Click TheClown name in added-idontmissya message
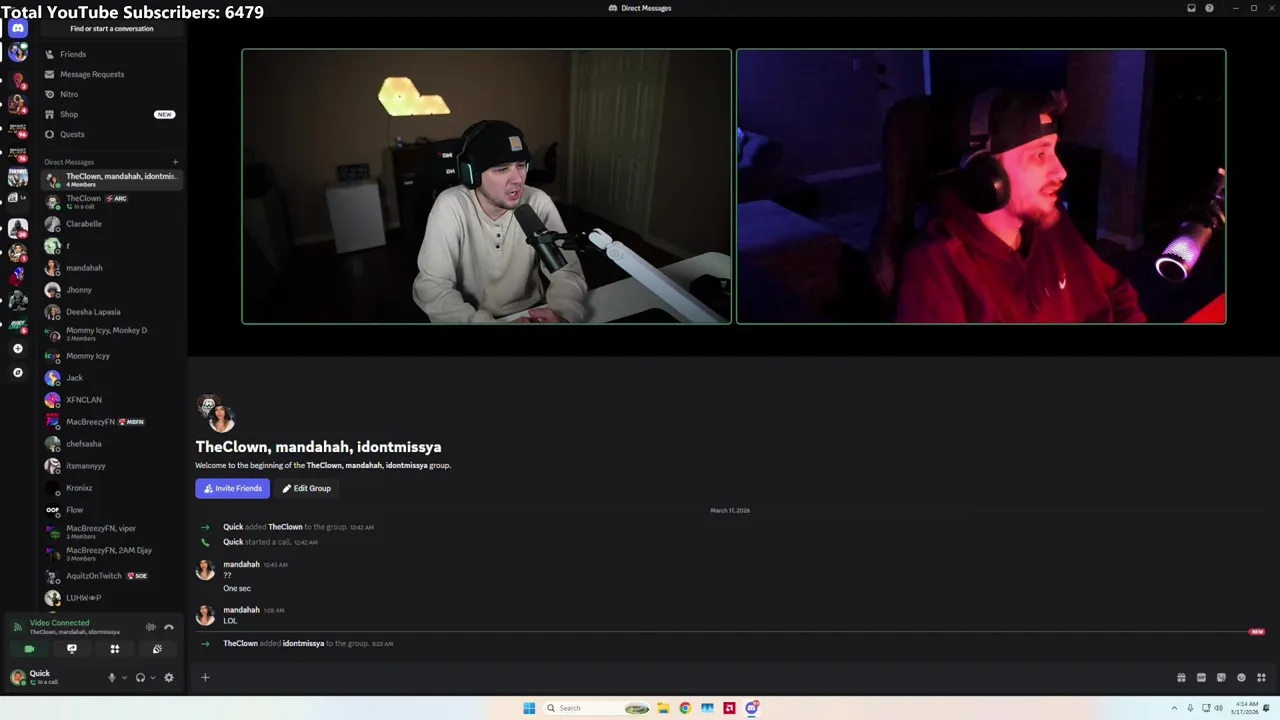This screenshot has height=720, width=1280. click(240, 644)
